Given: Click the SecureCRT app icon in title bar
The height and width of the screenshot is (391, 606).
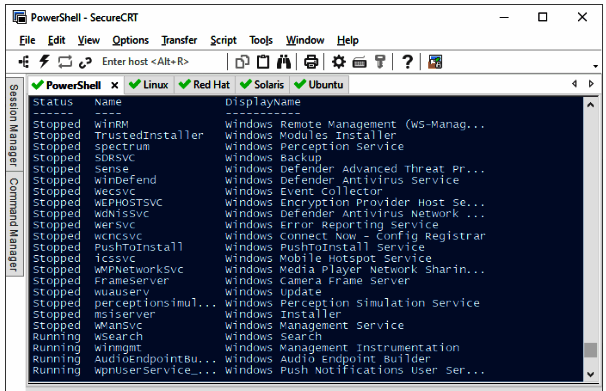Looking at the screenshot, I should (19, 17).
